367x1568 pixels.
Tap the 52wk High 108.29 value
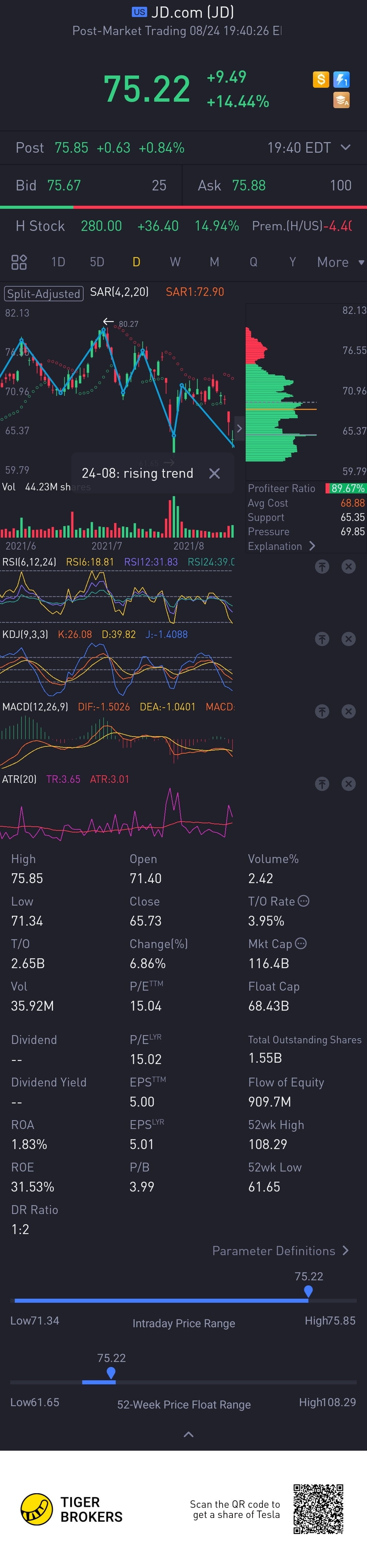tap(267, 1144)
